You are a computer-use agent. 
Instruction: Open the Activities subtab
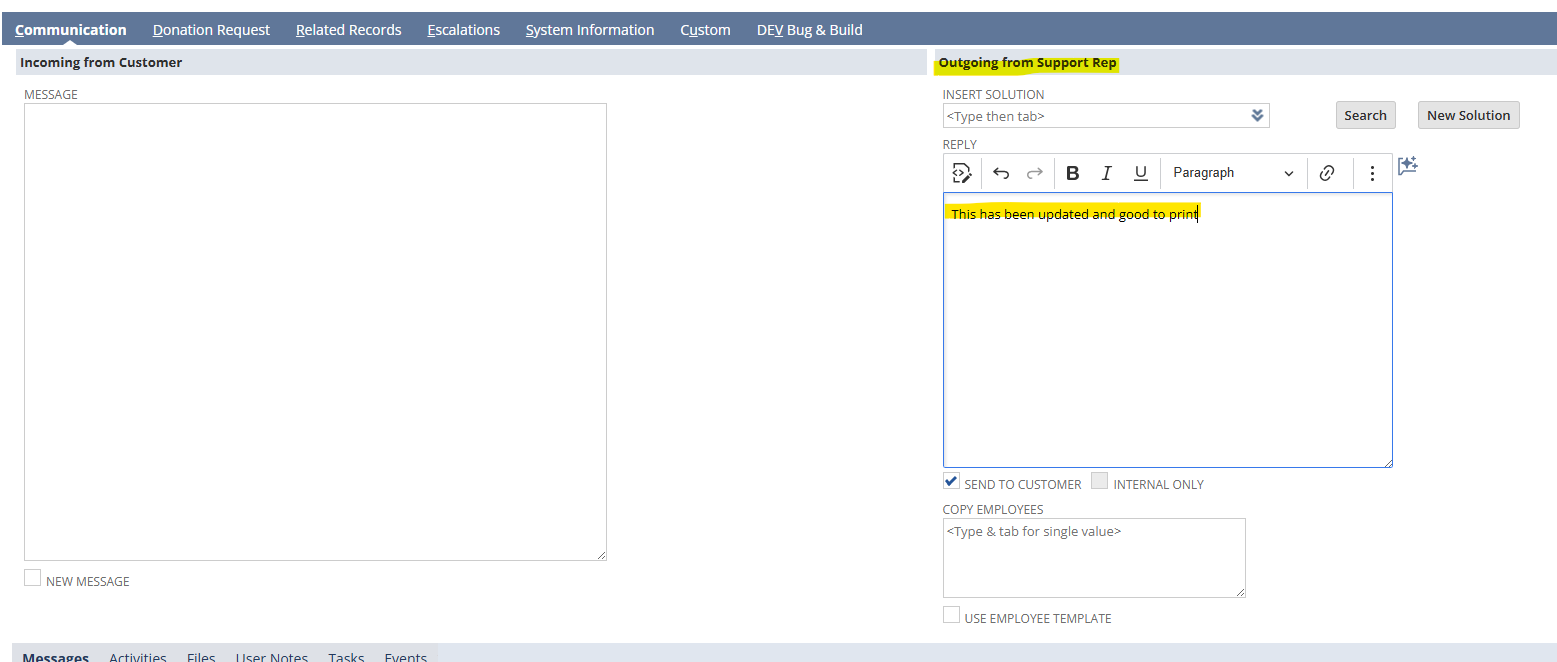point(138,656)
